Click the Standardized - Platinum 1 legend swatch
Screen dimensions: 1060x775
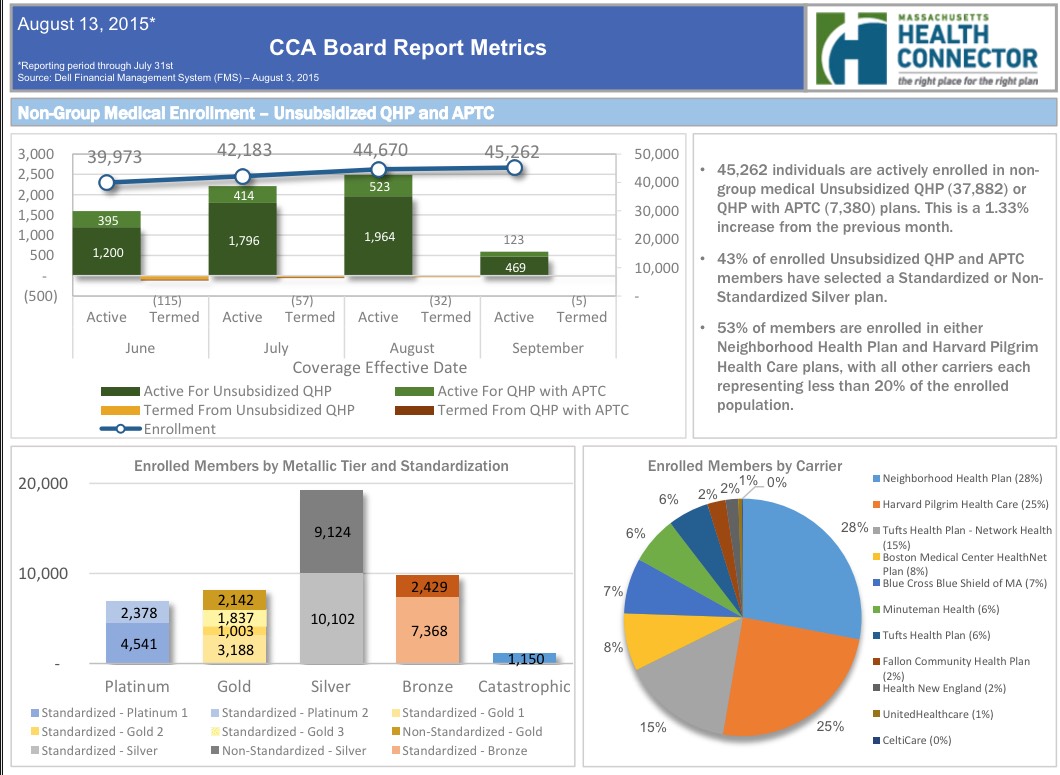37,713
